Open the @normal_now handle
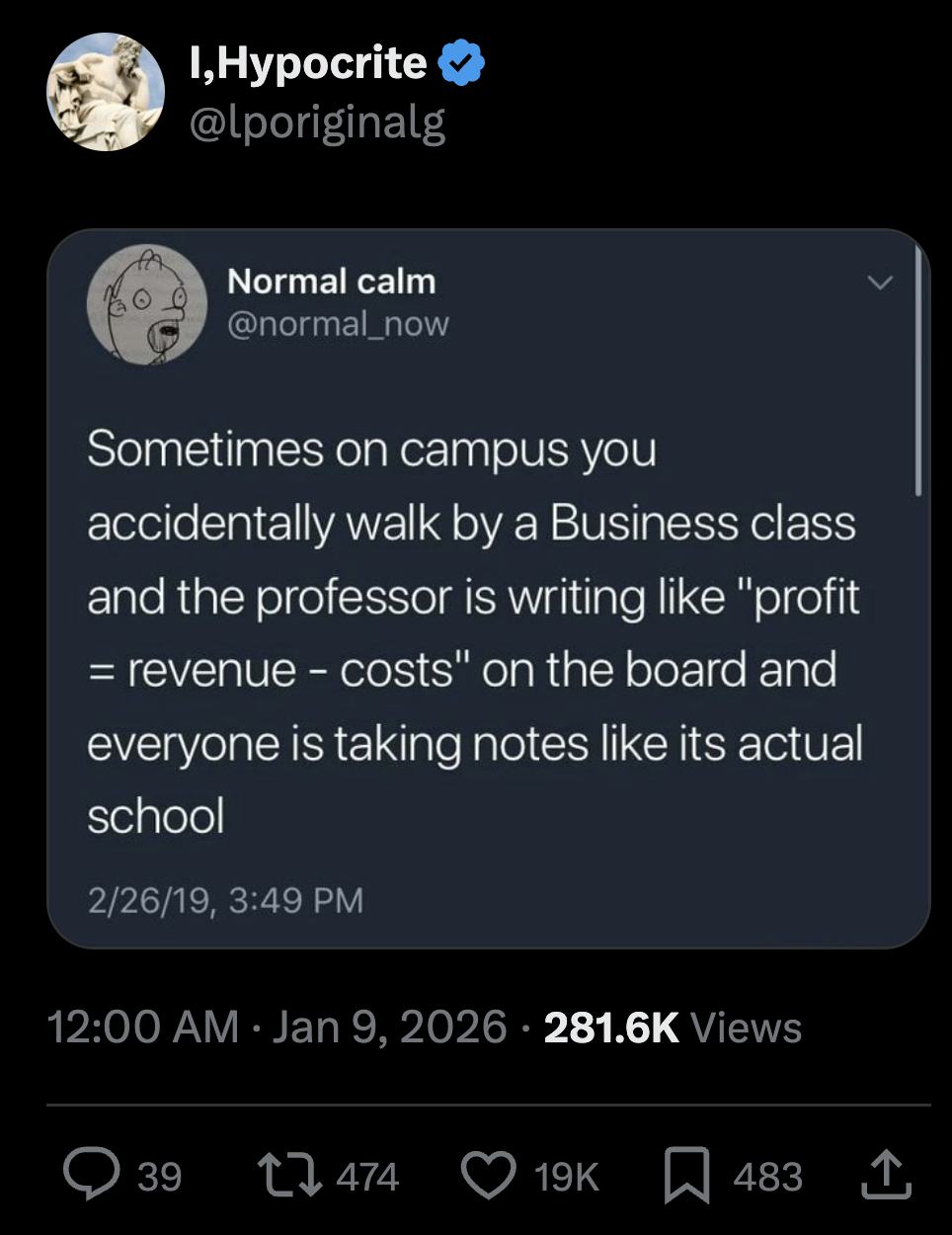The width and height of the screenshot is (952, 1235). (338, 323)
